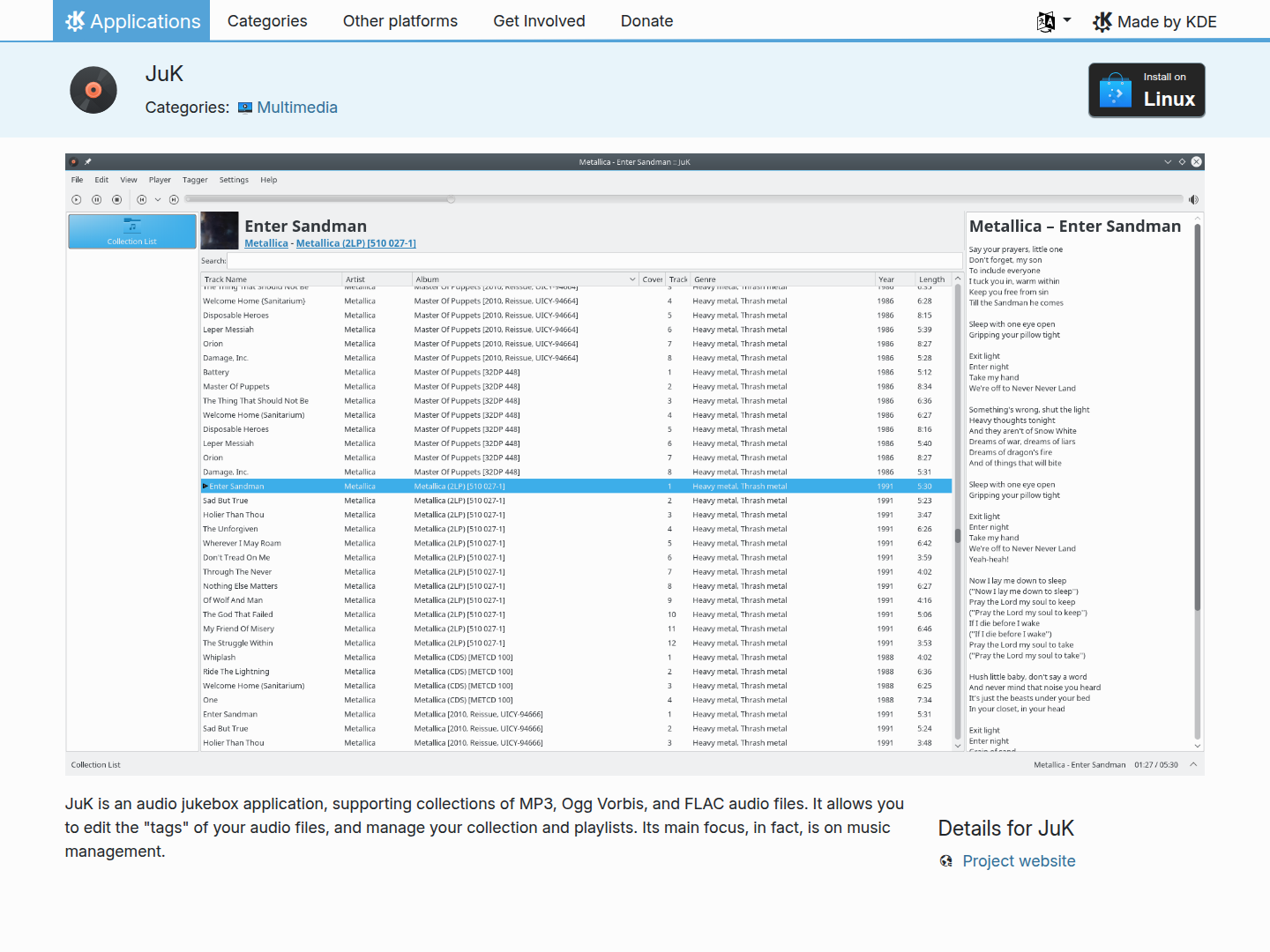Sort by the Year column header
Image resolution: width=1270 pixels, height=952 pixels.
pos(893,279)
